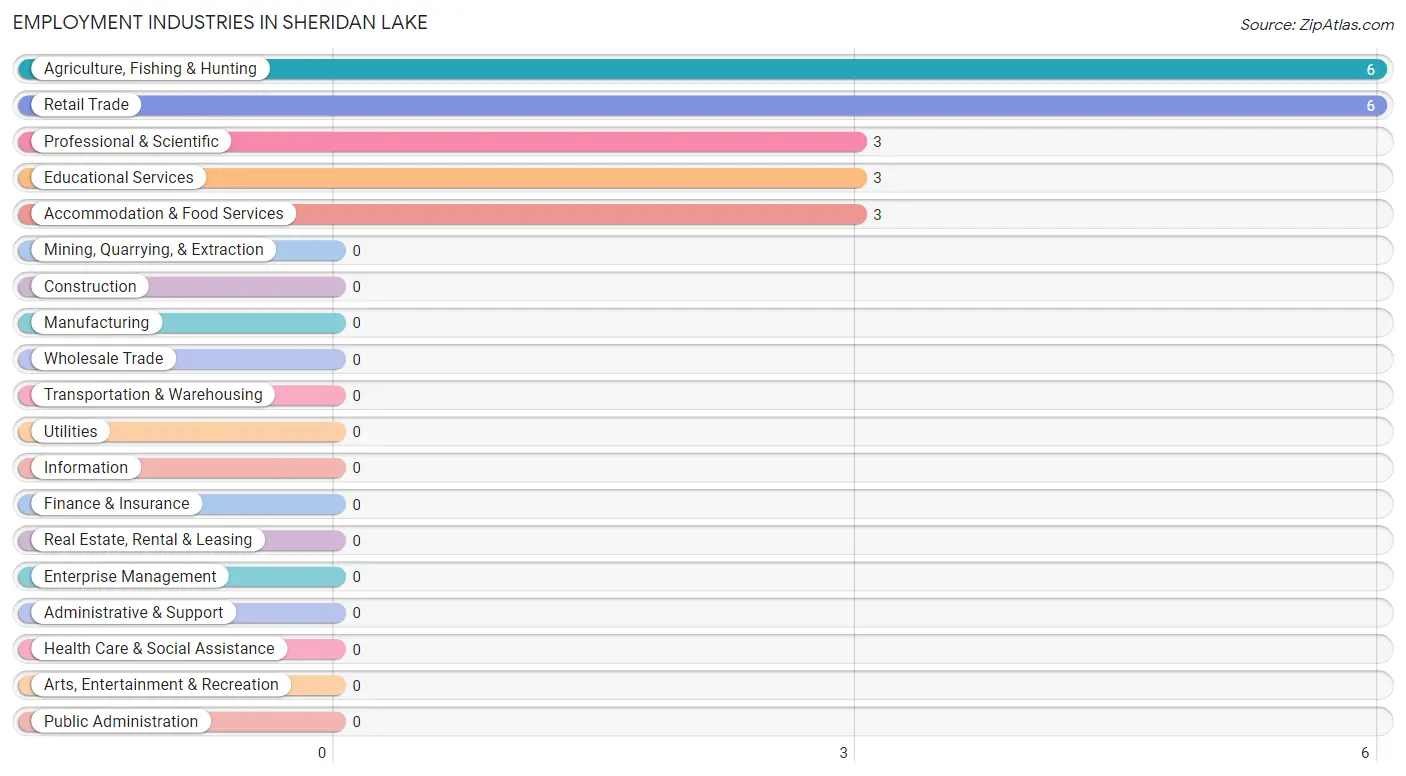Click the chart title Employment Industries in Sheridan Lake

point(220,22)
